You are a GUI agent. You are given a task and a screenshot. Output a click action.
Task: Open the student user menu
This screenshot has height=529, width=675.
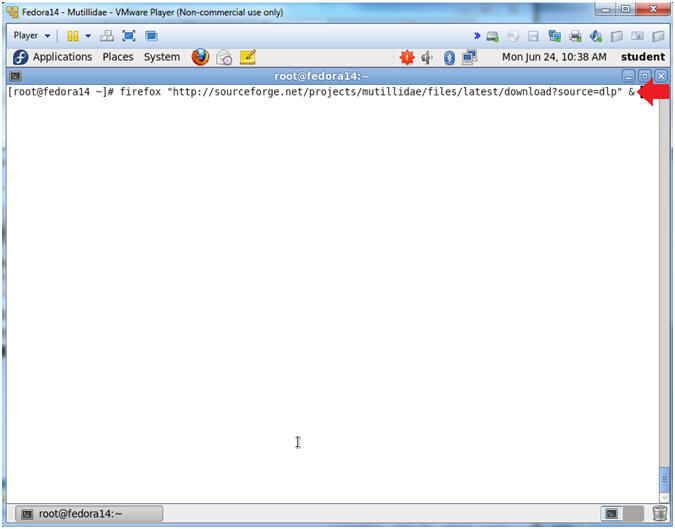[643, 57]
